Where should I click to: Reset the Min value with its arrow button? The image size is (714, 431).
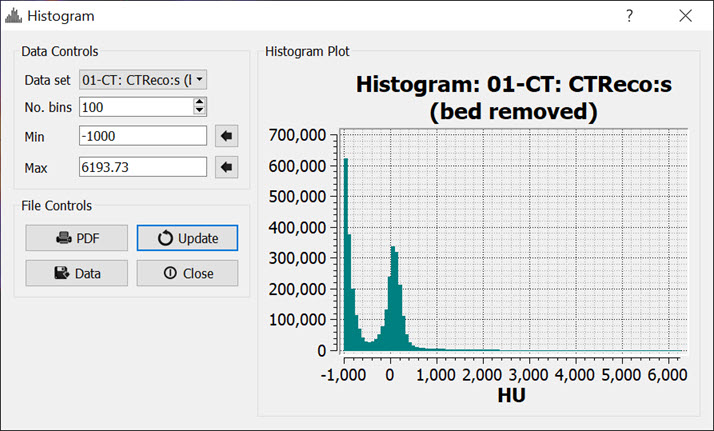(x=226, y=136)
